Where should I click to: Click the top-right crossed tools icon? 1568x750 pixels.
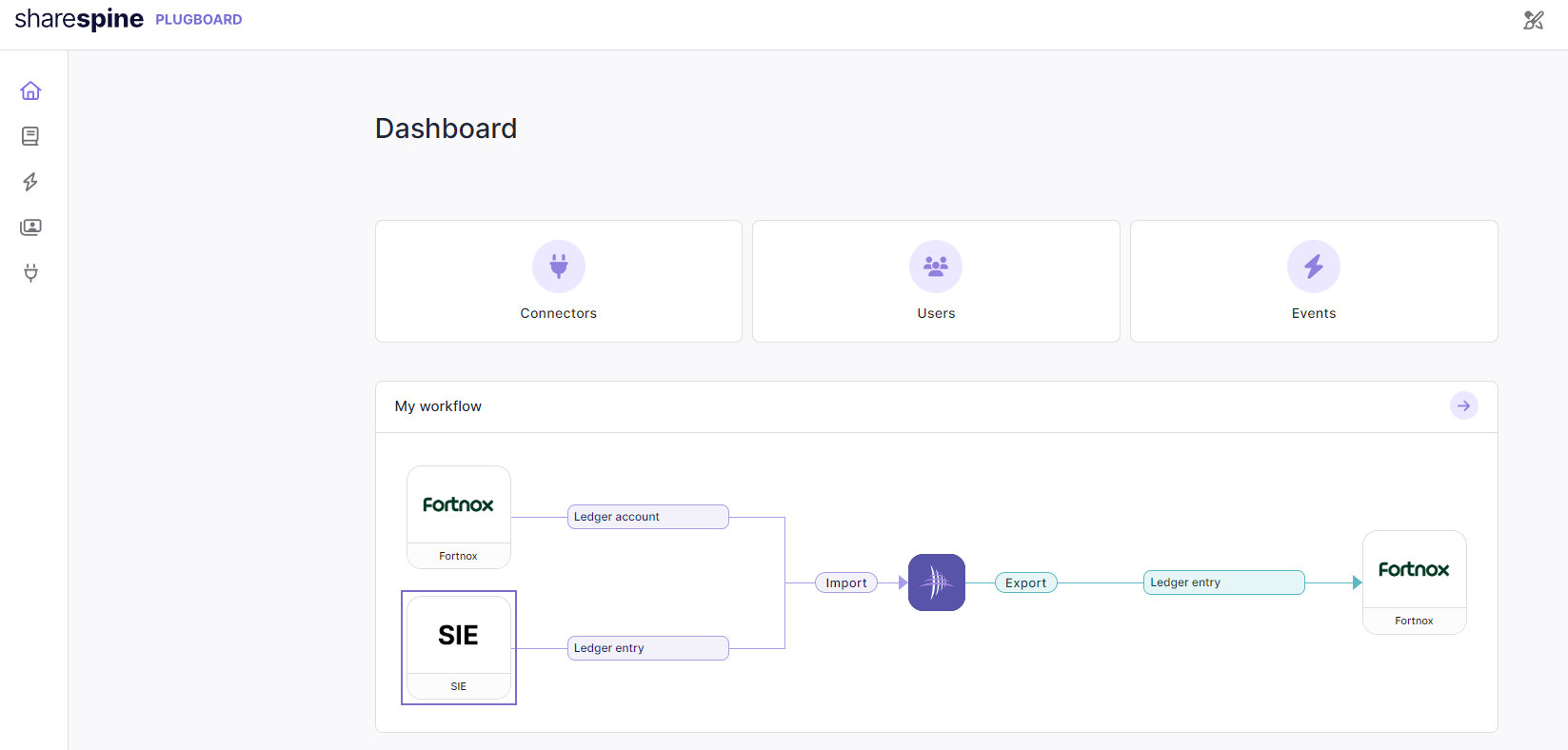[1534, 20]
